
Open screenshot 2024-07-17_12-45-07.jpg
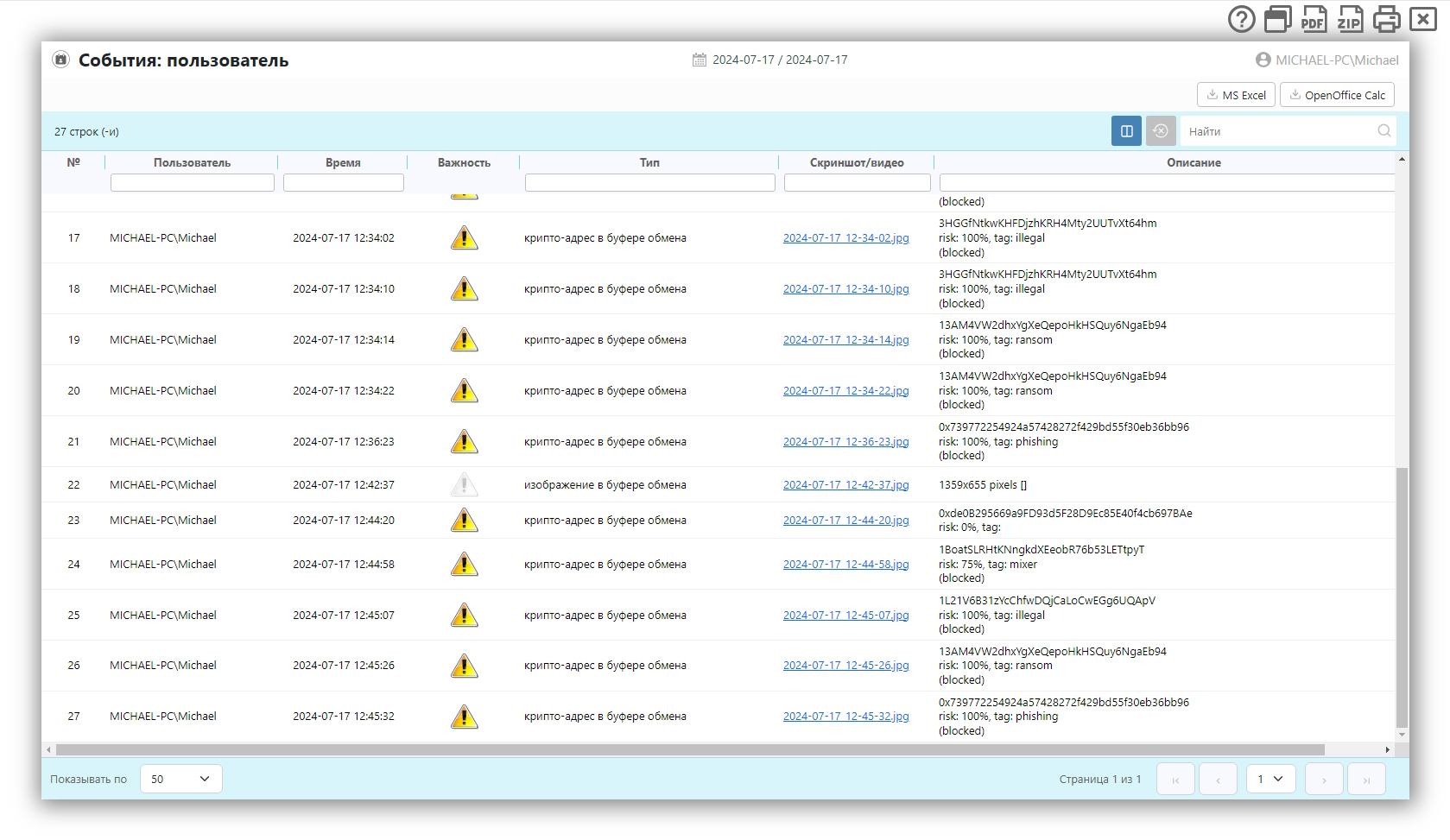[x=846, y=616]
